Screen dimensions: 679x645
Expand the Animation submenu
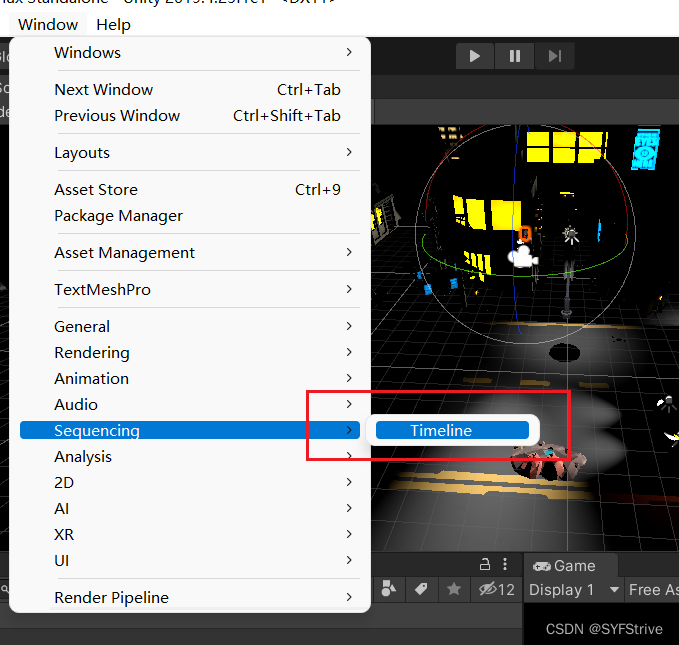[190, 379]
